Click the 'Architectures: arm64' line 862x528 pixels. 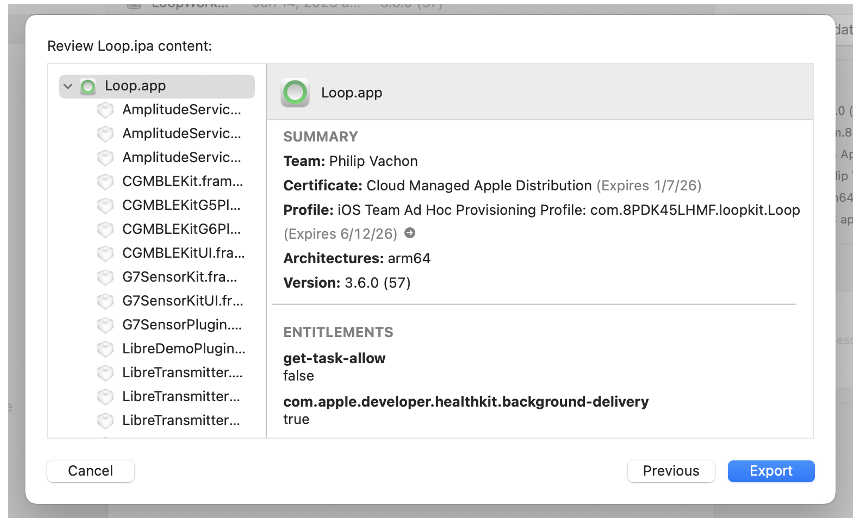pos(357,258)
